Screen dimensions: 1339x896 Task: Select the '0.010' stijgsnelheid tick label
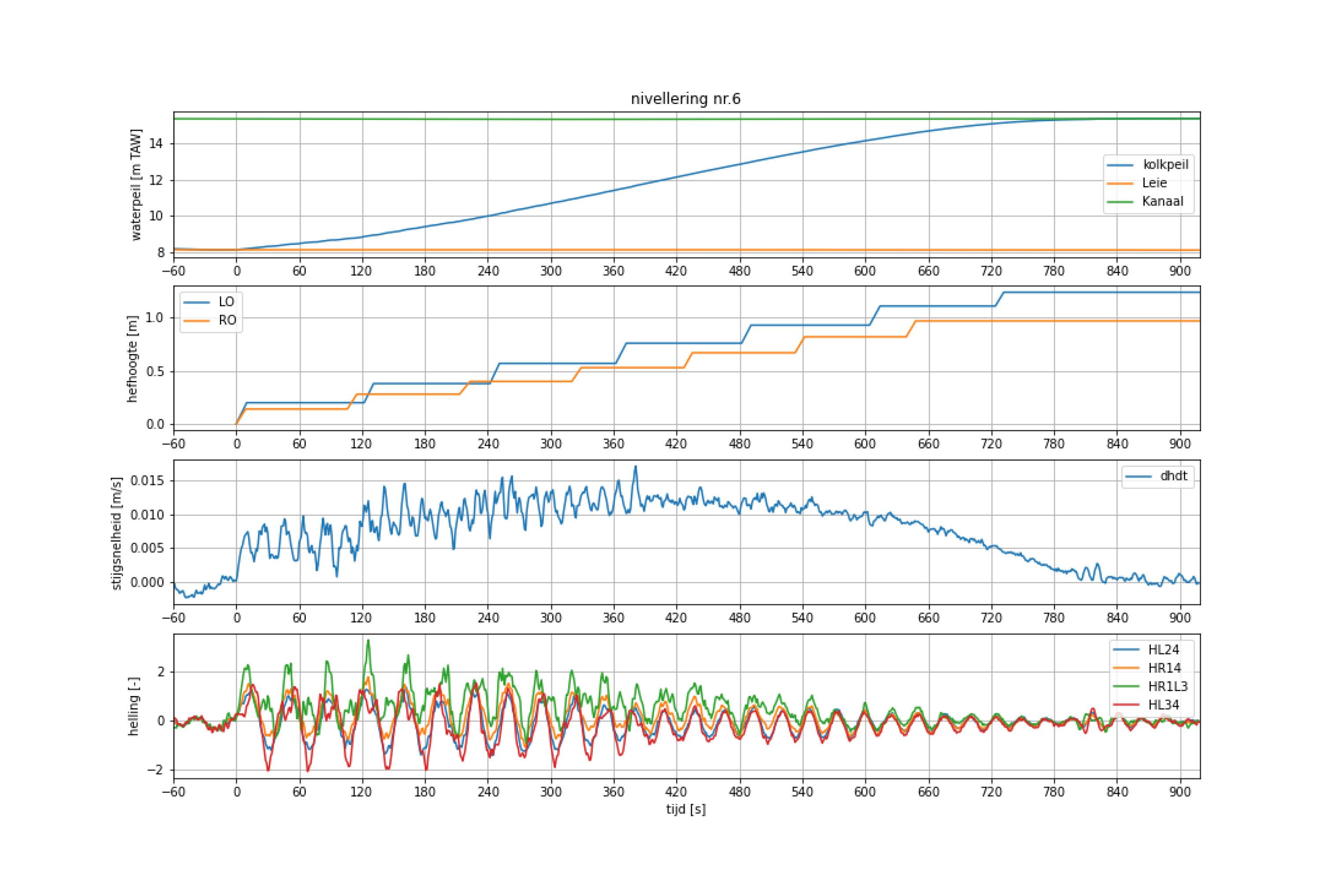pos(147,515)
